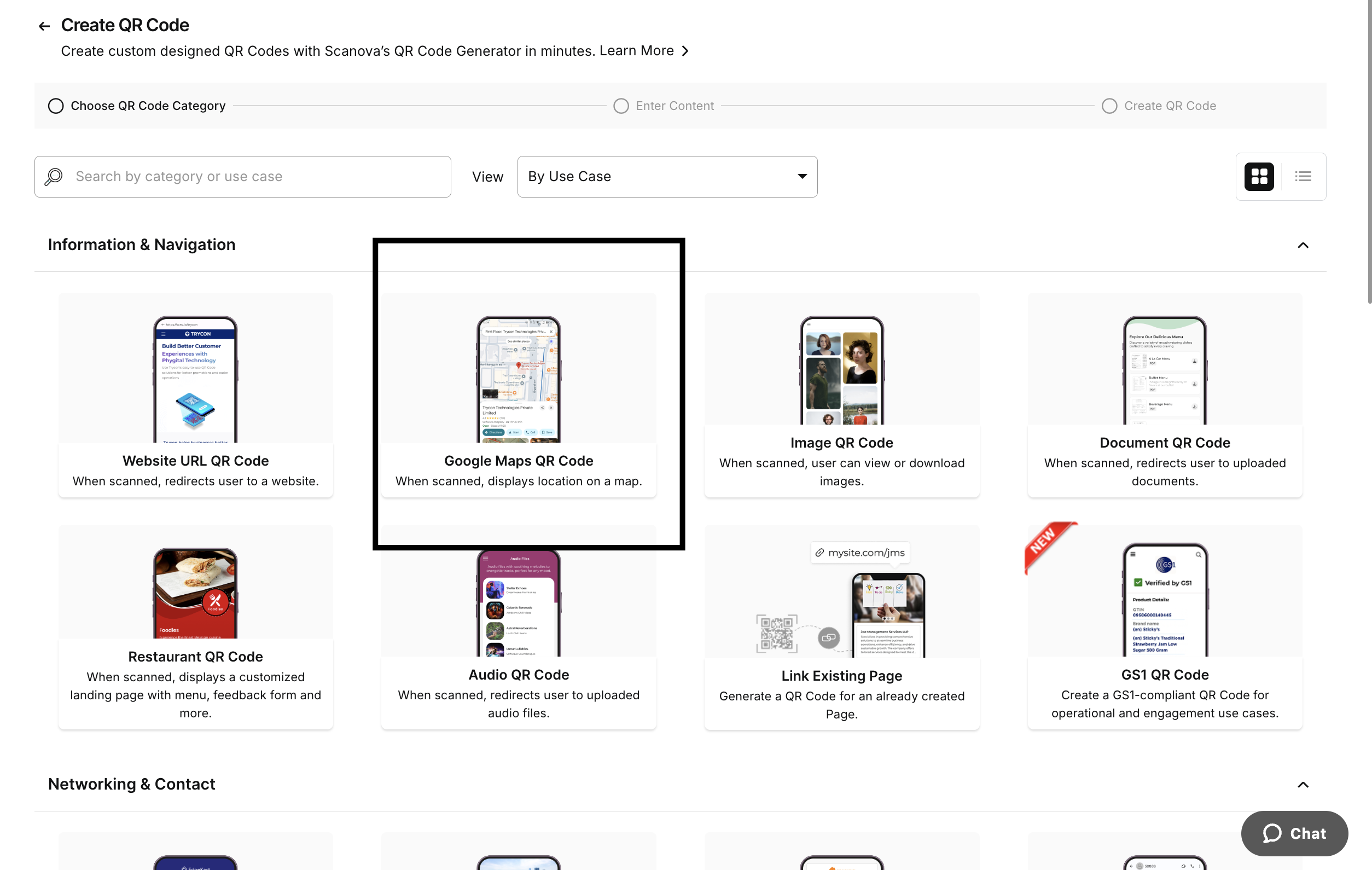Click the Information & Navigation heading
1372x870 pixels.
point(141,245)
